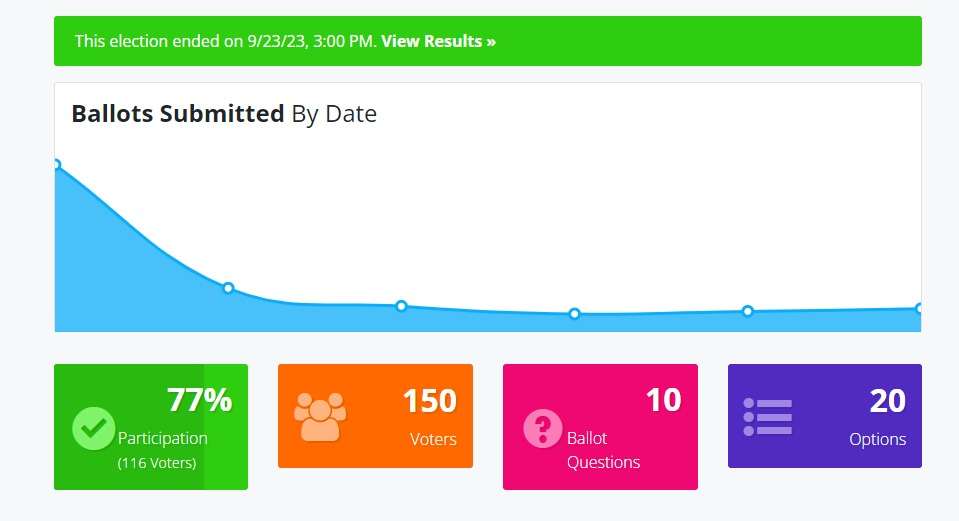Viewport: 959px width, 521px height.
Task: Click the Options card label
Action: click(877, 439)
